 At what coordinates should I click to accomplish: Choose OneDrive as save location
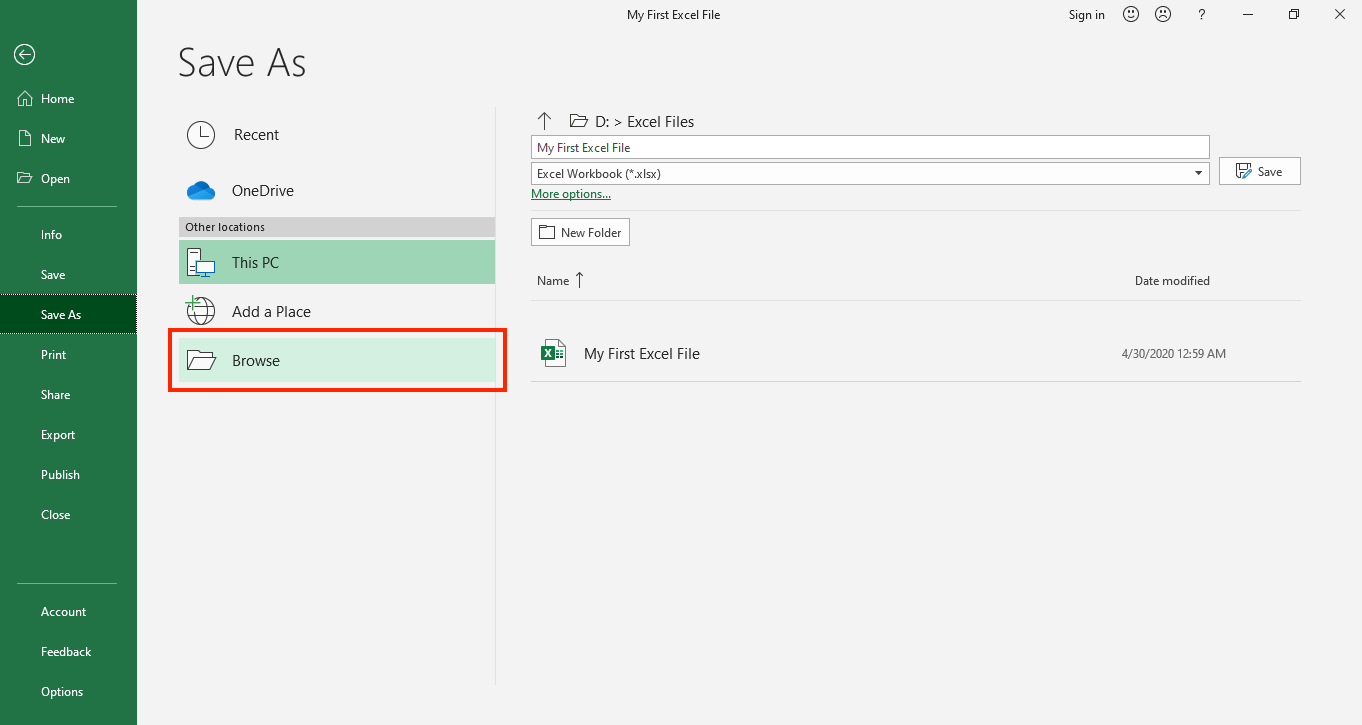pyautogui.click(x=337, y=191)
